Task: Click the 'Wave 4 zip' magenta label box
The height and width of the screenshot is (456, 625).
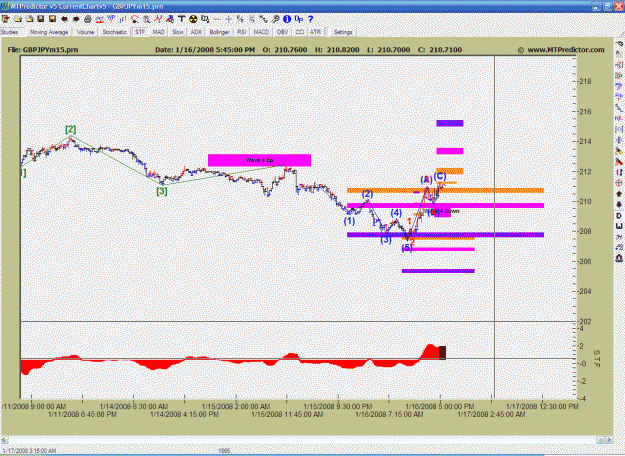Action: [259, 160]
